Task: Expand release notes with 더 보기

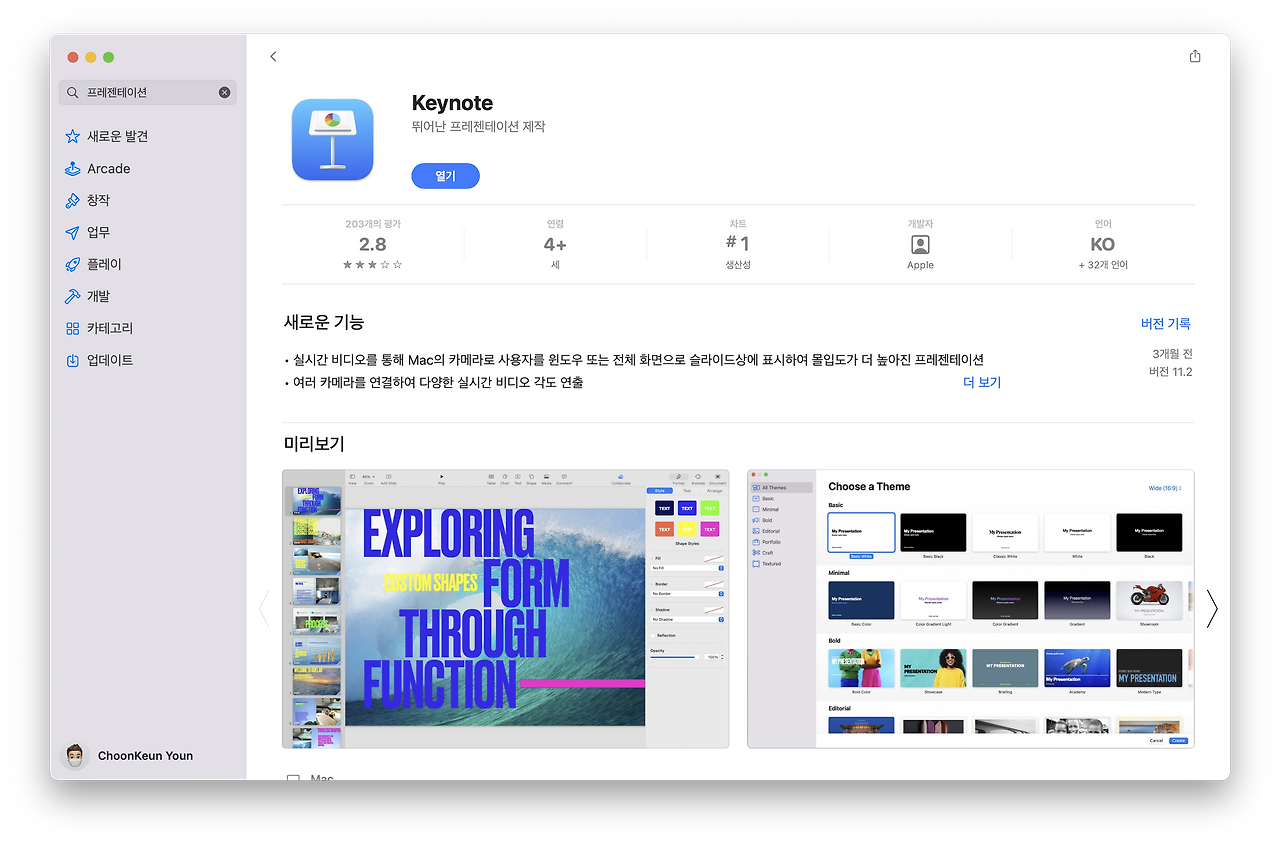Action: 982,383
